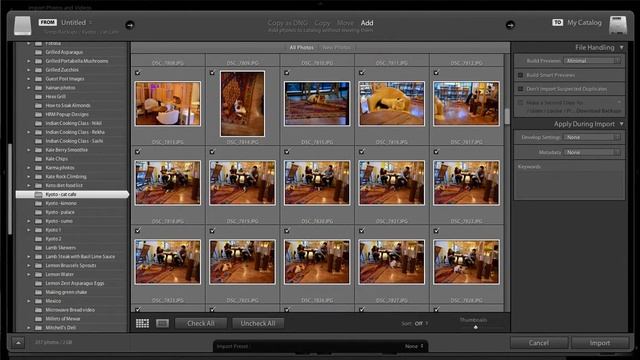Click Untitled source name
The image size is (640, 360).
73,22
